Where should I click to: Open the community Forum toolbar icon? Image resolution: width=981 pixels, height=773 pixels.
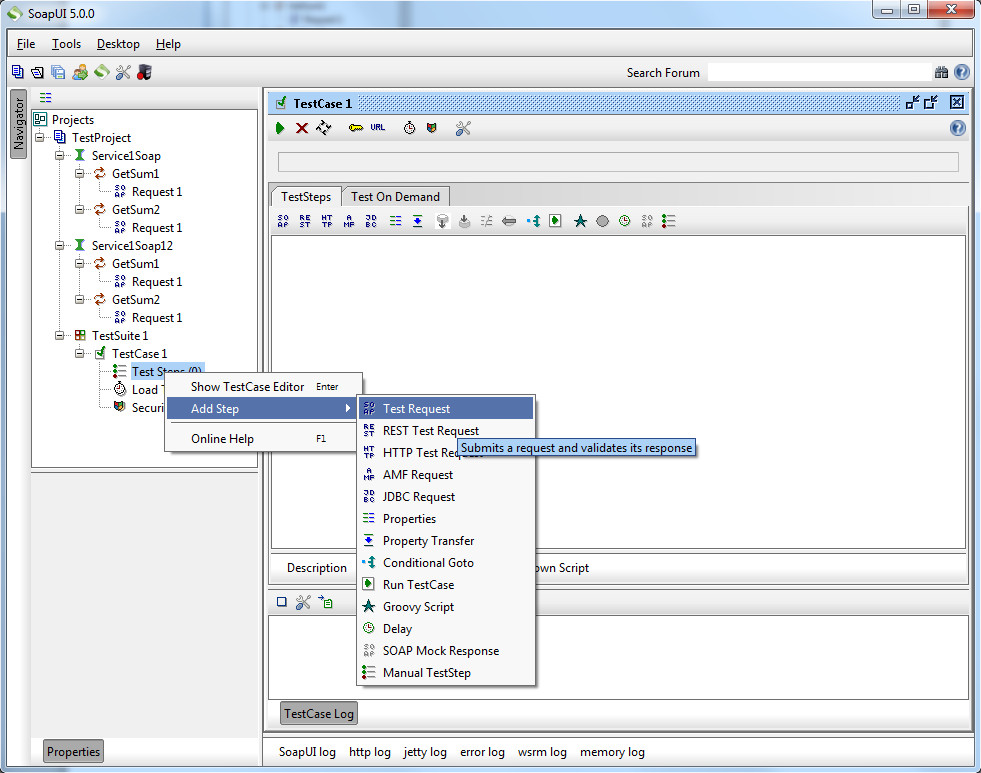(80, 73)
